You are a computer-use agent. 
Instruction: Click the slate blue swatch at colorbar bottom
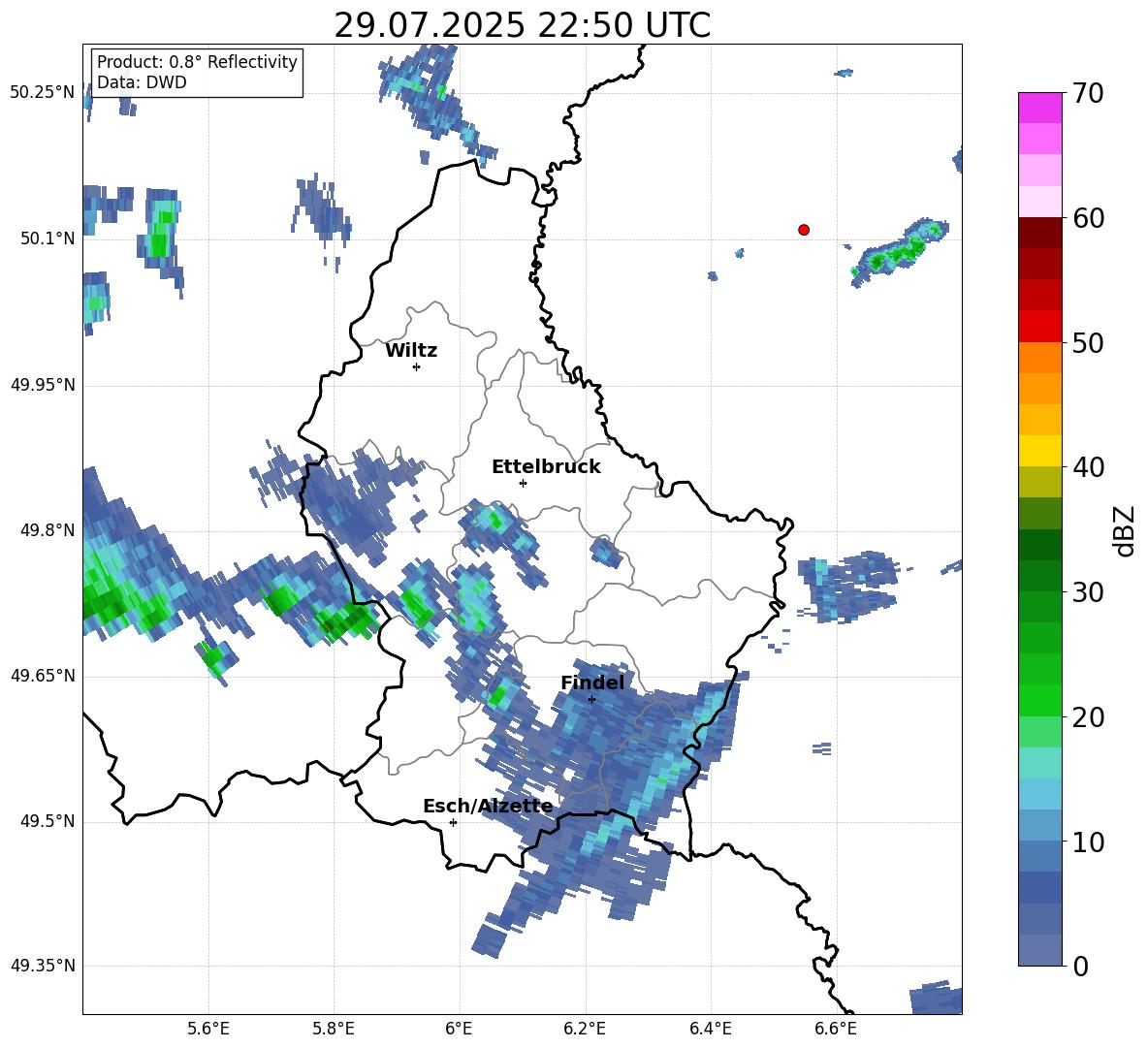coord(1039,950)
